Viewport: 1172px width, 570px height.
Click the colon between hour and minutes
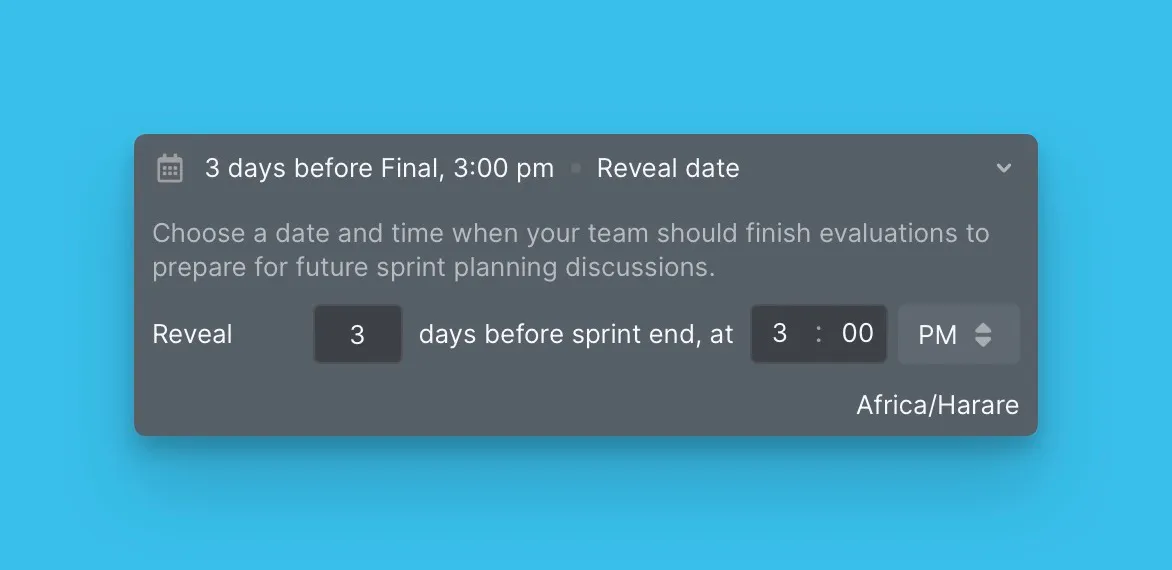[x=818, y=334]
